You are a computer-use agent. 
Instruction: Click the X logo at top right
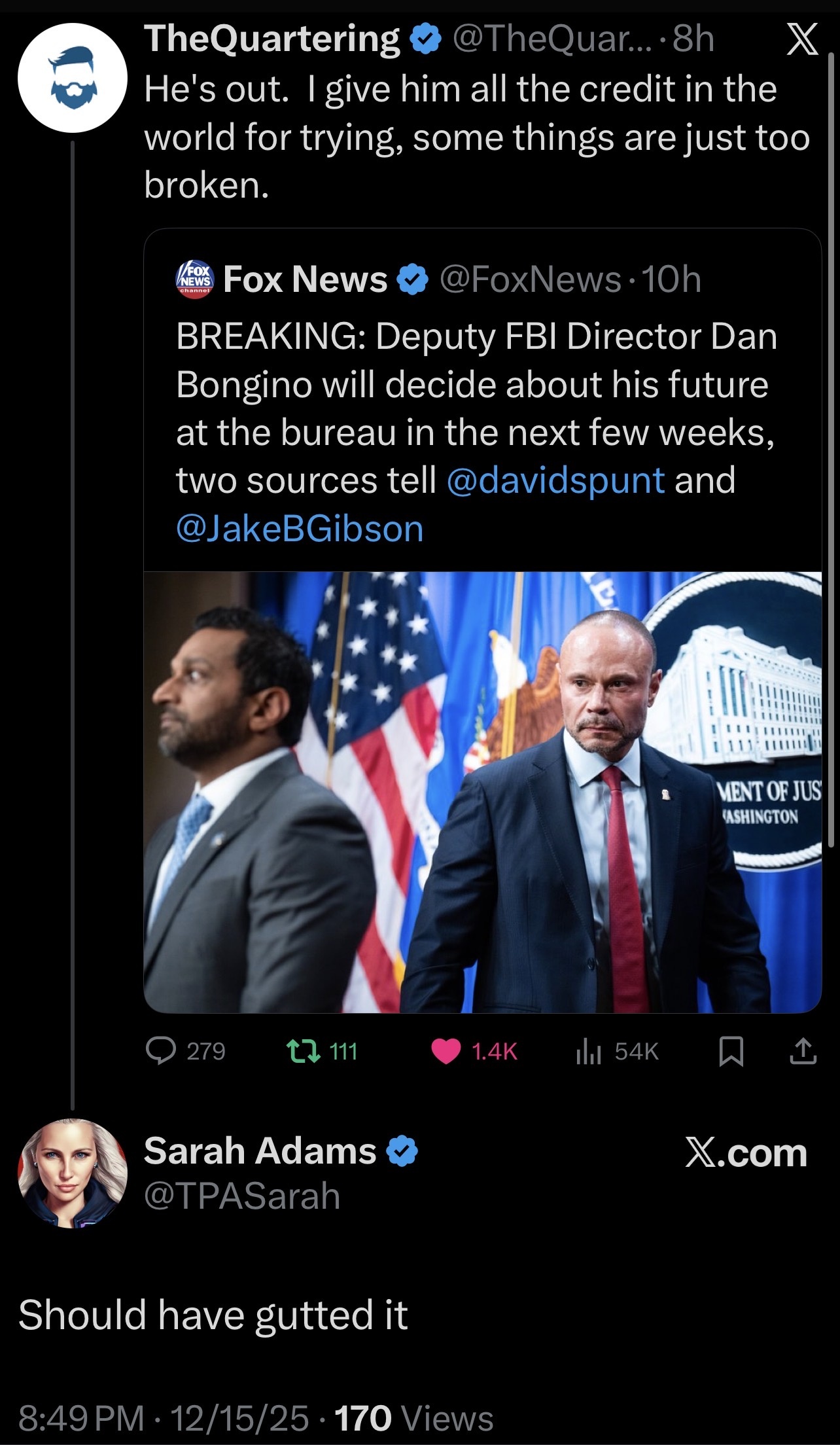pyautogui.click(x=801, y=41)
